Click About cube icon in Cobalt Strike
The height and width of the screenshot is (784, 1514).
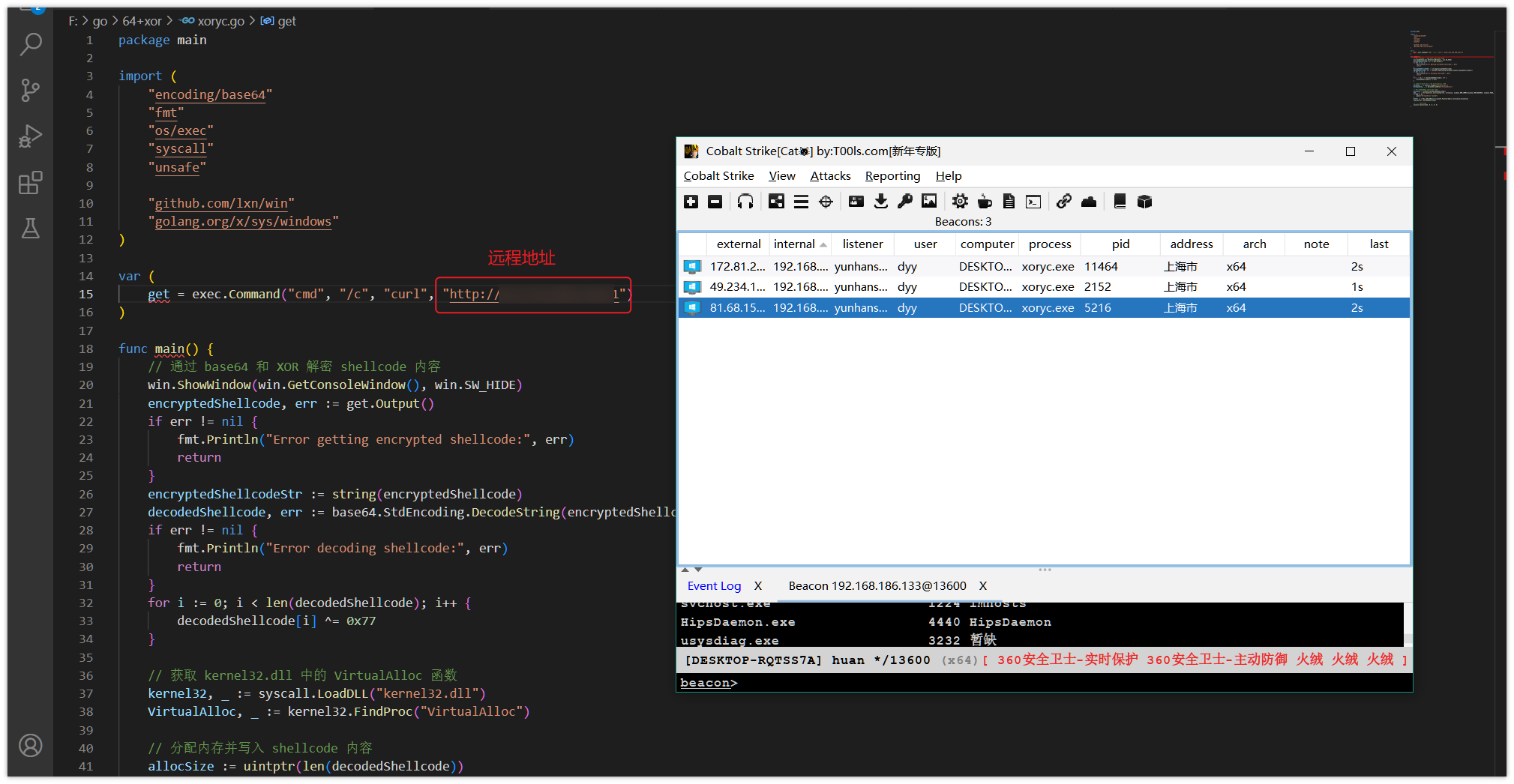click(1144, 202)
